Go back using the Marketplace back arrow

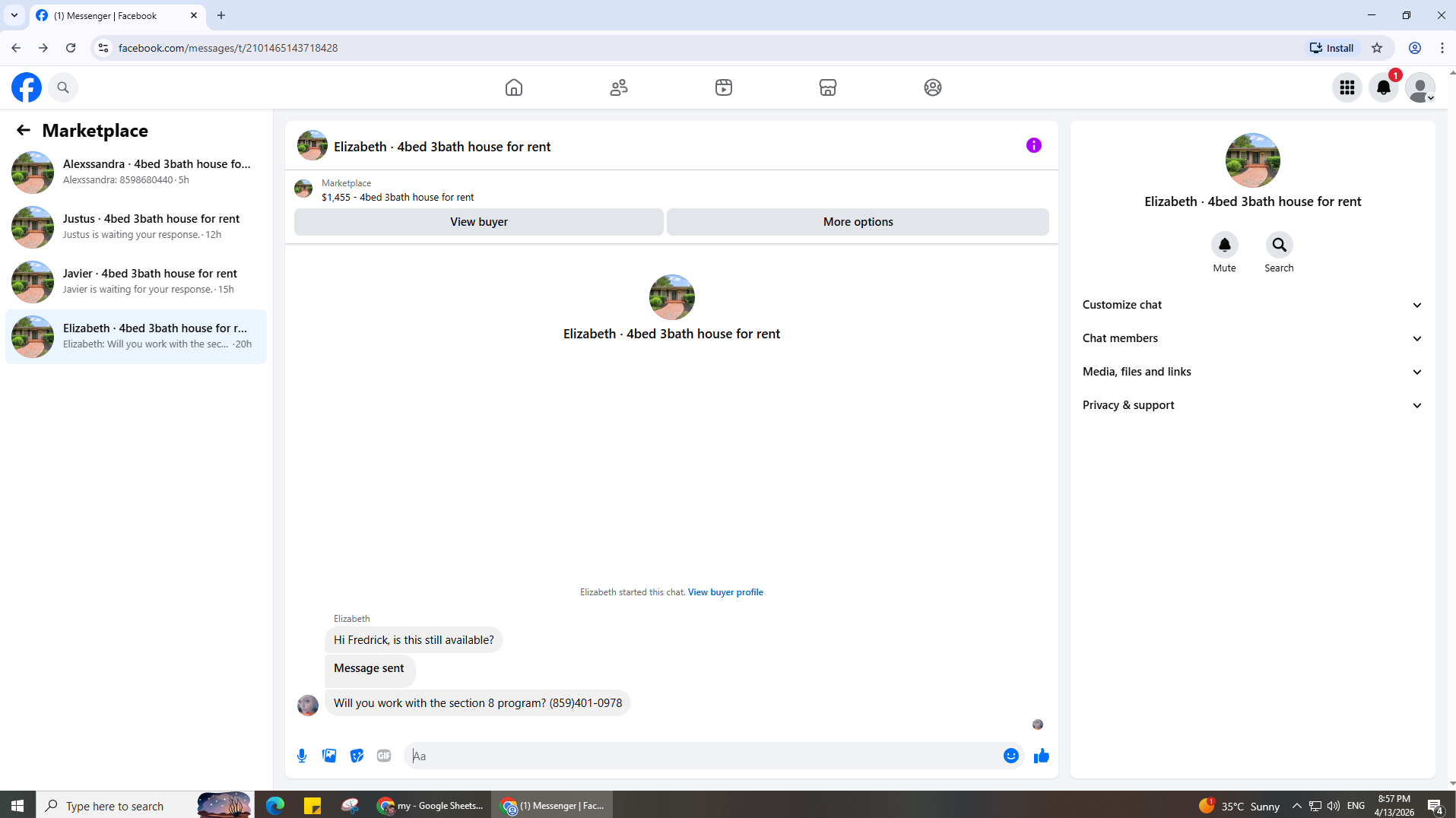[24, 130]
